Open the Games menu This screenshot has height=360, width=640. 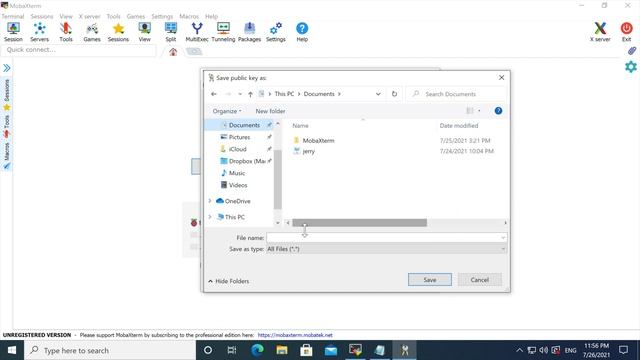(x=136, y=16)
